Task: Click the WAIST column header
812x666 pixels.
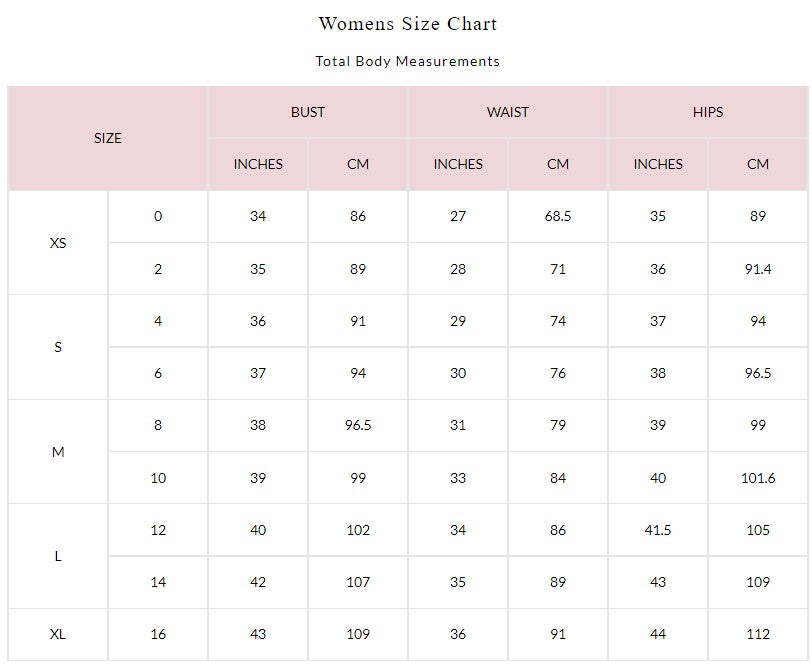Action: 508,112
